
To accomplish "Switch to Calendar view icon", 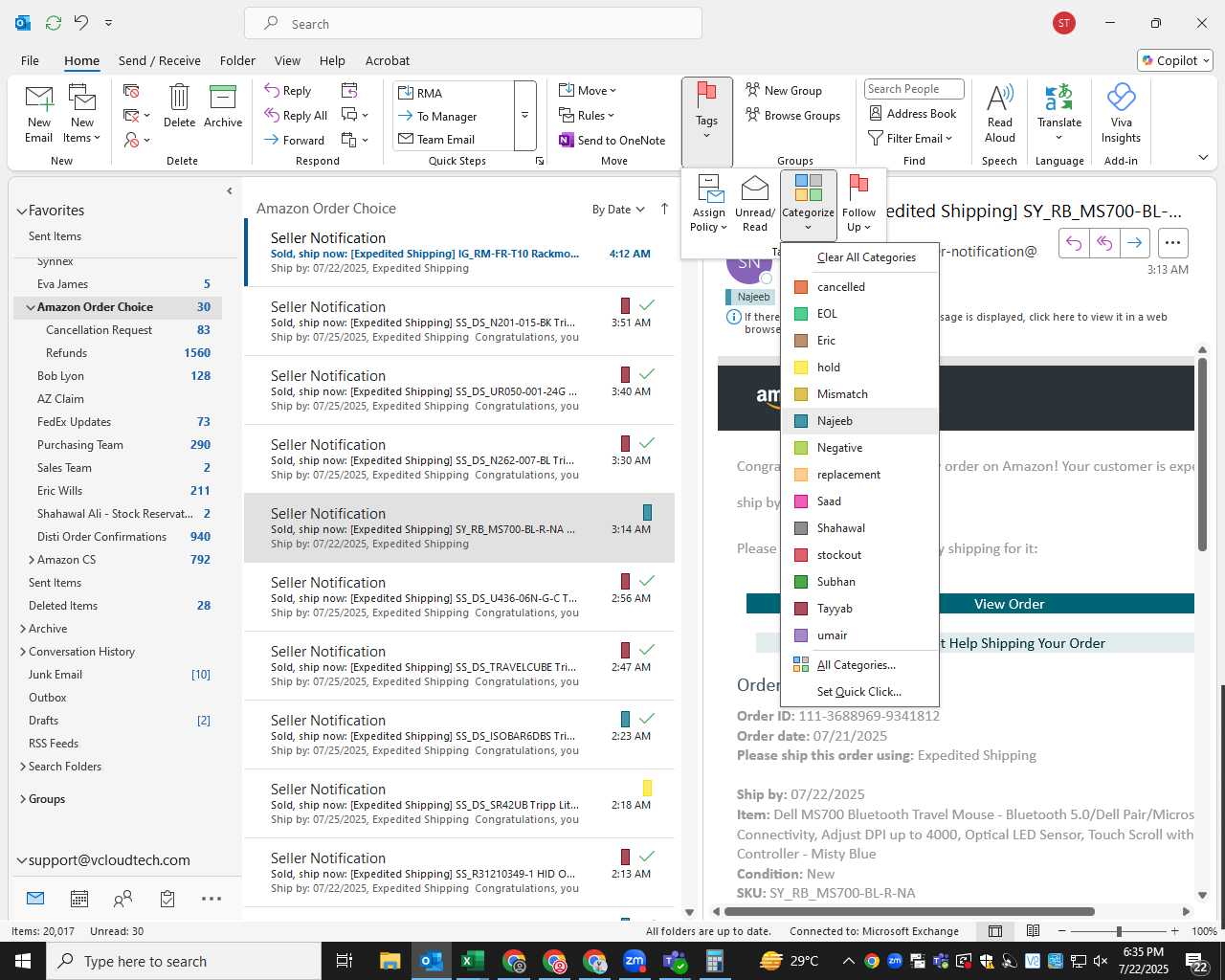I will coord(79,899).
